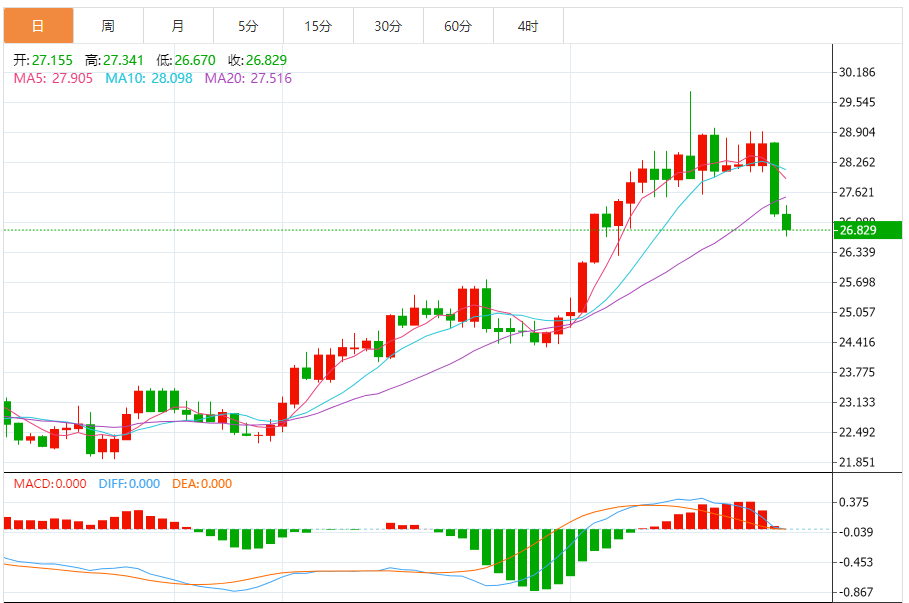Click the 22.492 price axis label
This screenshot has height=603, width=909.
point(857,433)
